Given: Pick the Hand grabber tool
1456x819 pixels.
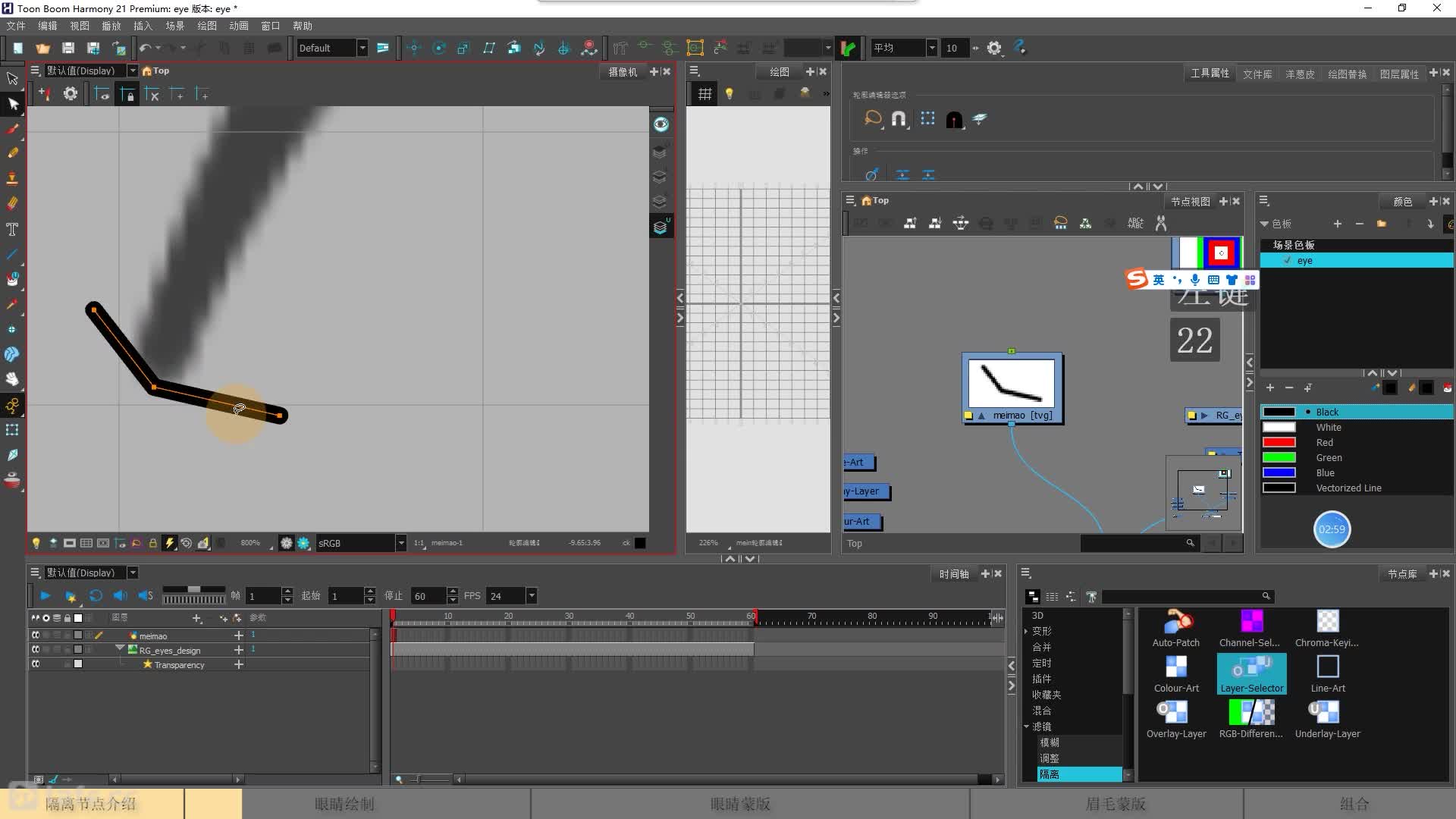Looking at the screenshot, I should (12, 379).
